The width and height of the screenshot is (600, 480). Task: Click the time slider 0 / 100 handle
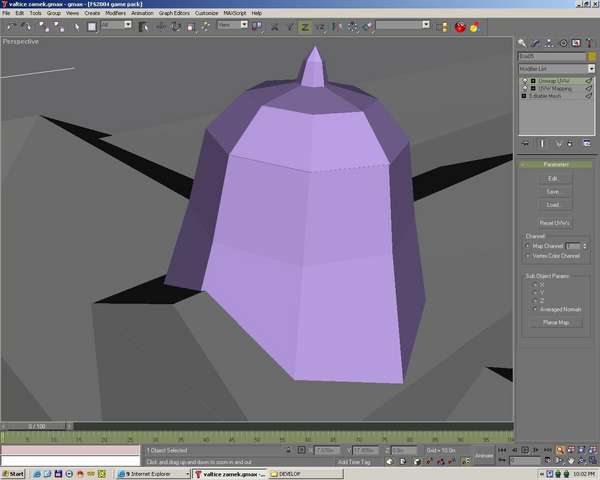[x=37, y=426]
